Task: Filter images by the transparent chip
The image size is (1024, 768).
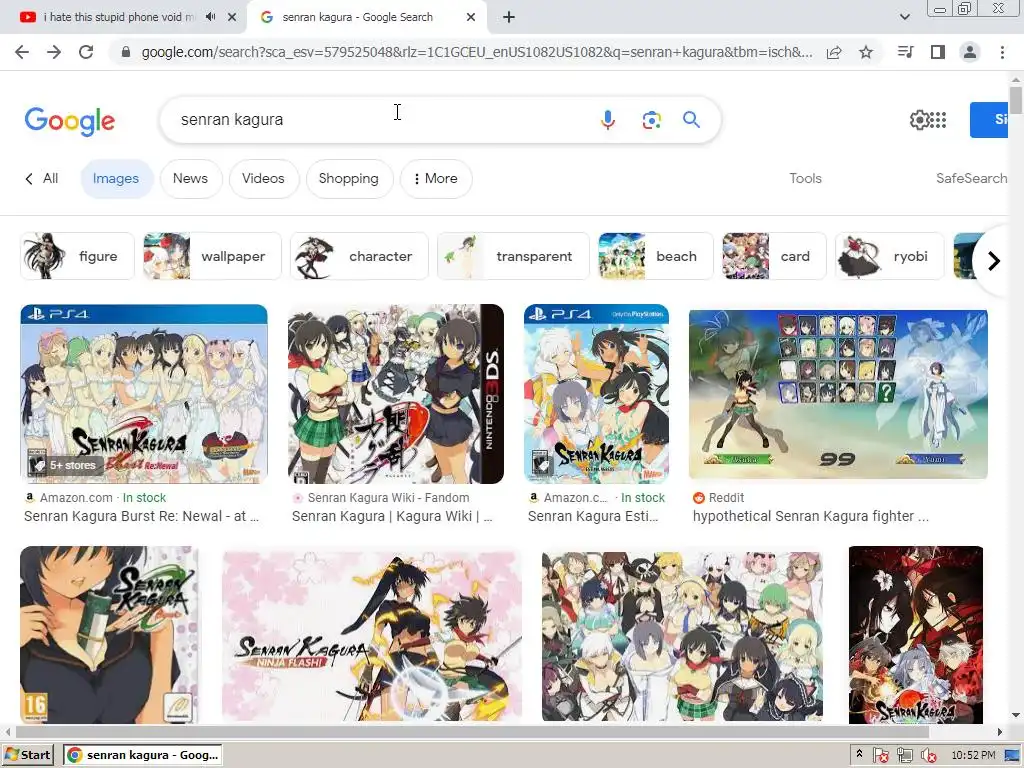Action: tap(513, 256)
